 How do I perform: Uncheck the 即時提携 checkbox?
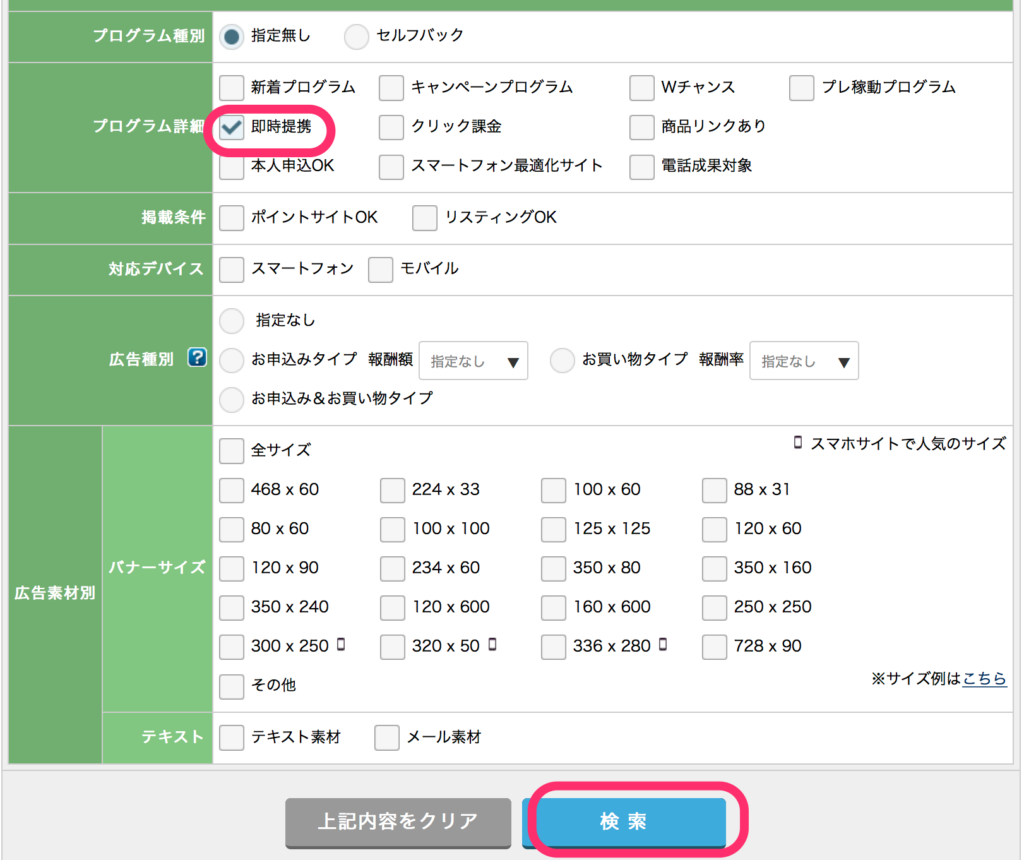tap(232, 127)
